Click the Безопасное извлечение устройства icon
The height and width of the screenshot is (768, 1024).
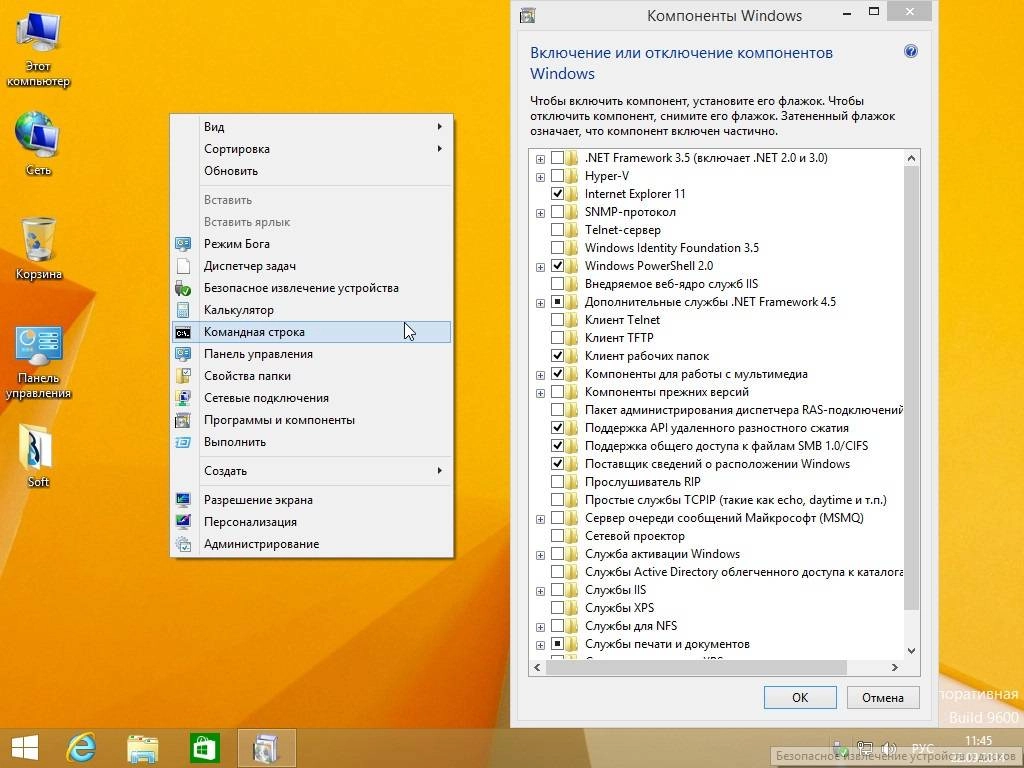(183, 288)
